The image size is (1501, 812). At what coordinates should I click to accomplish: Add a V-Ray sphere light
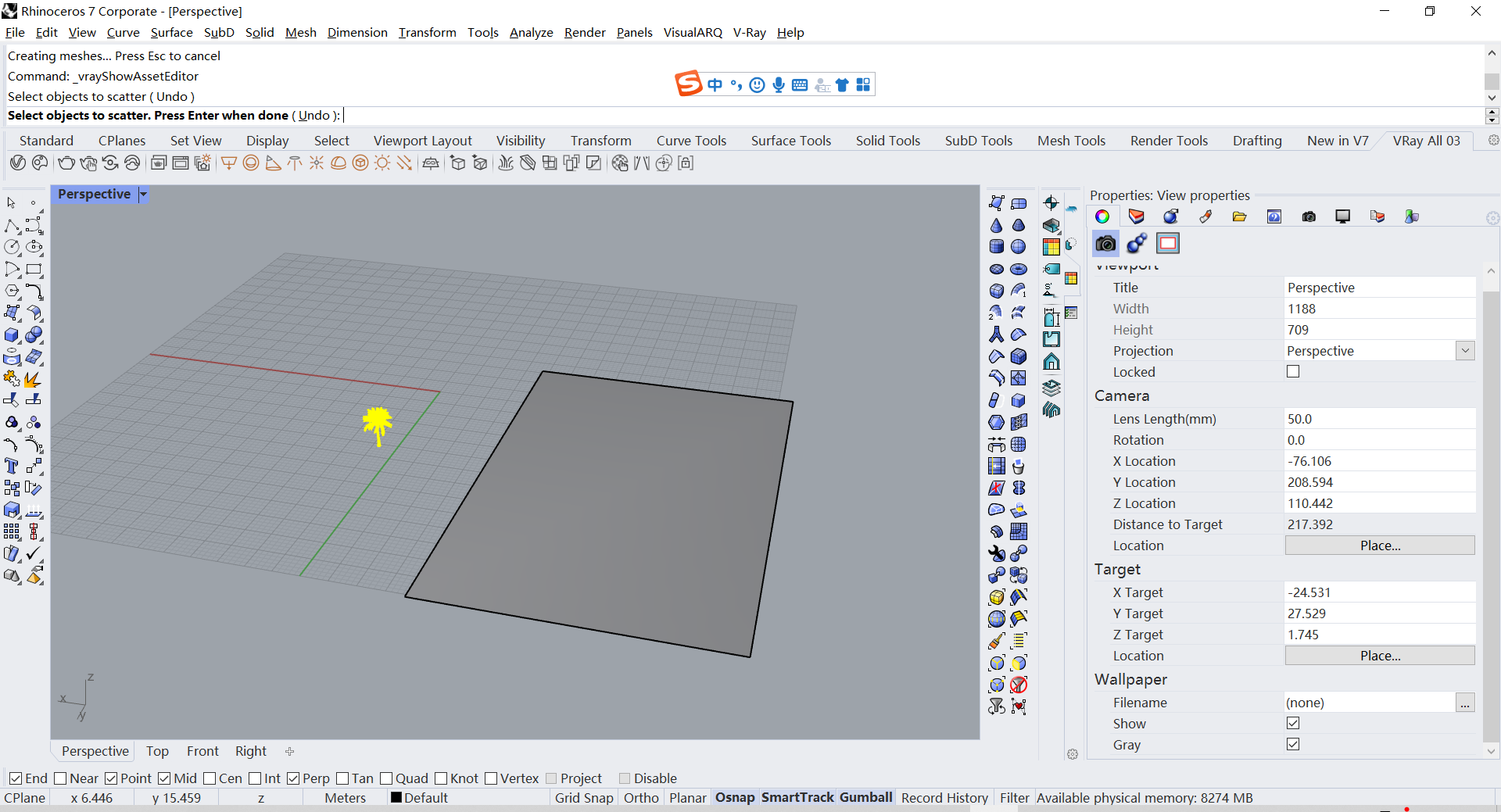point(251,163)
